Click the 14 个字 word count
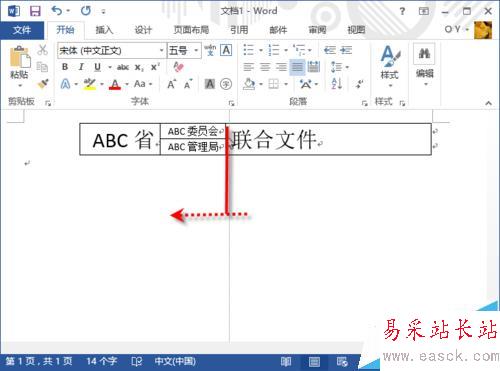 102,361
